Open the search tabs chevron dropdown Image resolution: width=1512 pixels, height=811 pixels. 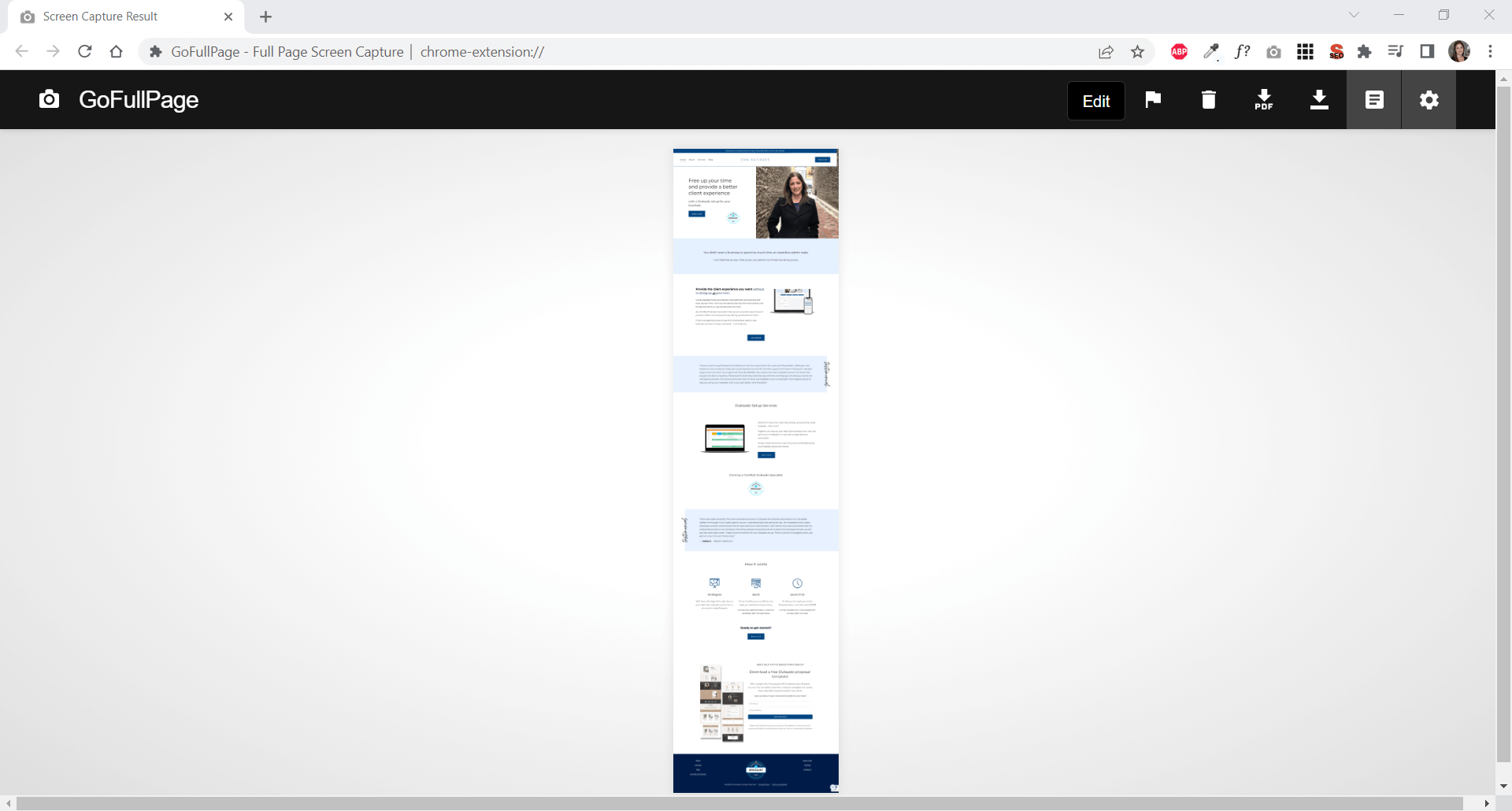coord(1354,15)
